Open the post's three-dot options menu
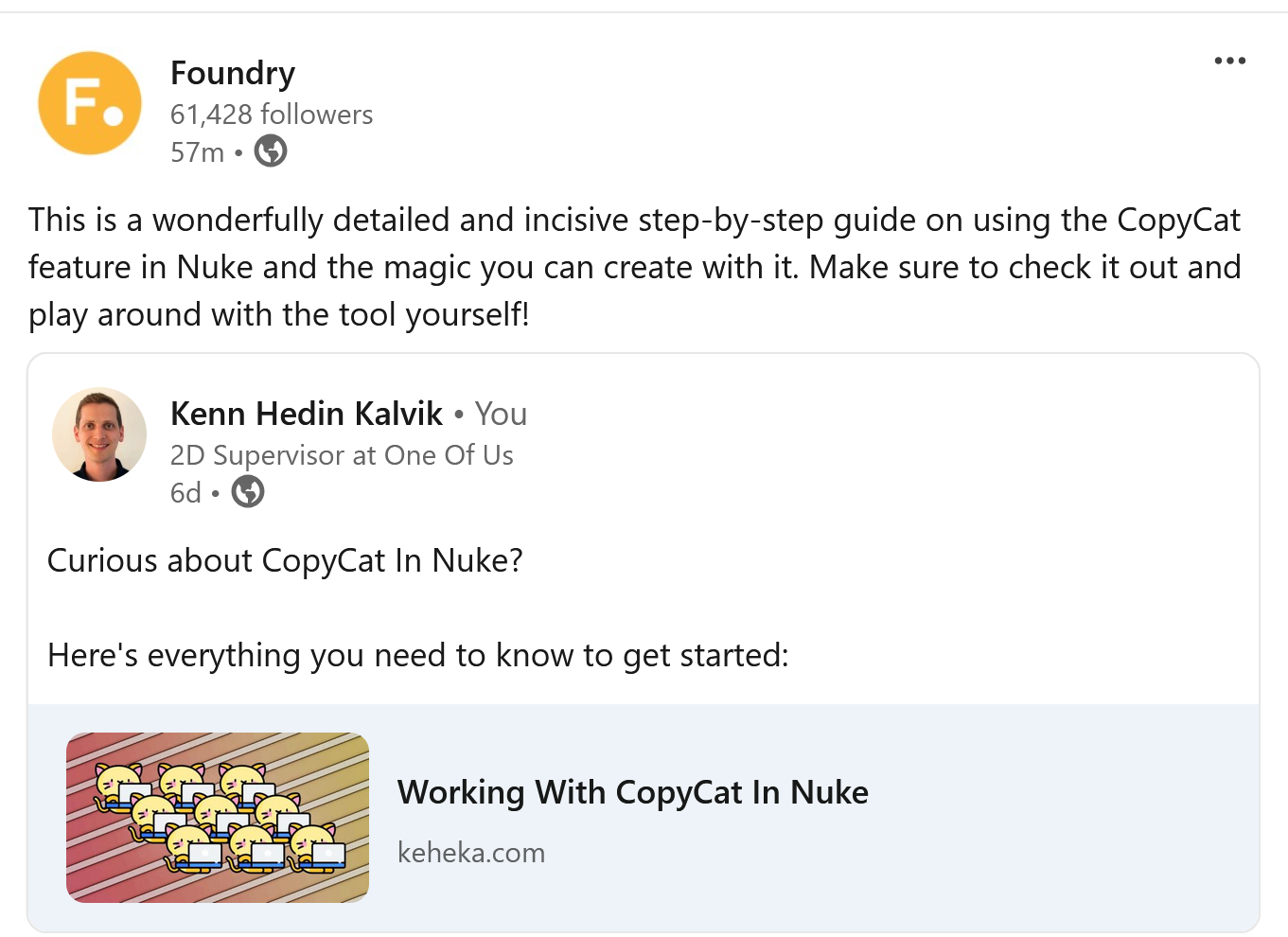 [1229, 62]
